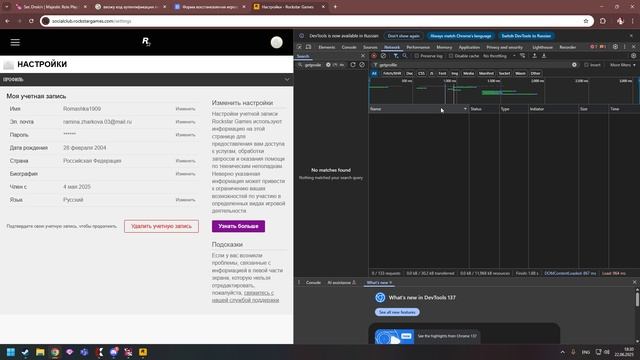Go back using the browser back arrow
This screenshot has width=640, height=360.
click(x=7, y=21)
